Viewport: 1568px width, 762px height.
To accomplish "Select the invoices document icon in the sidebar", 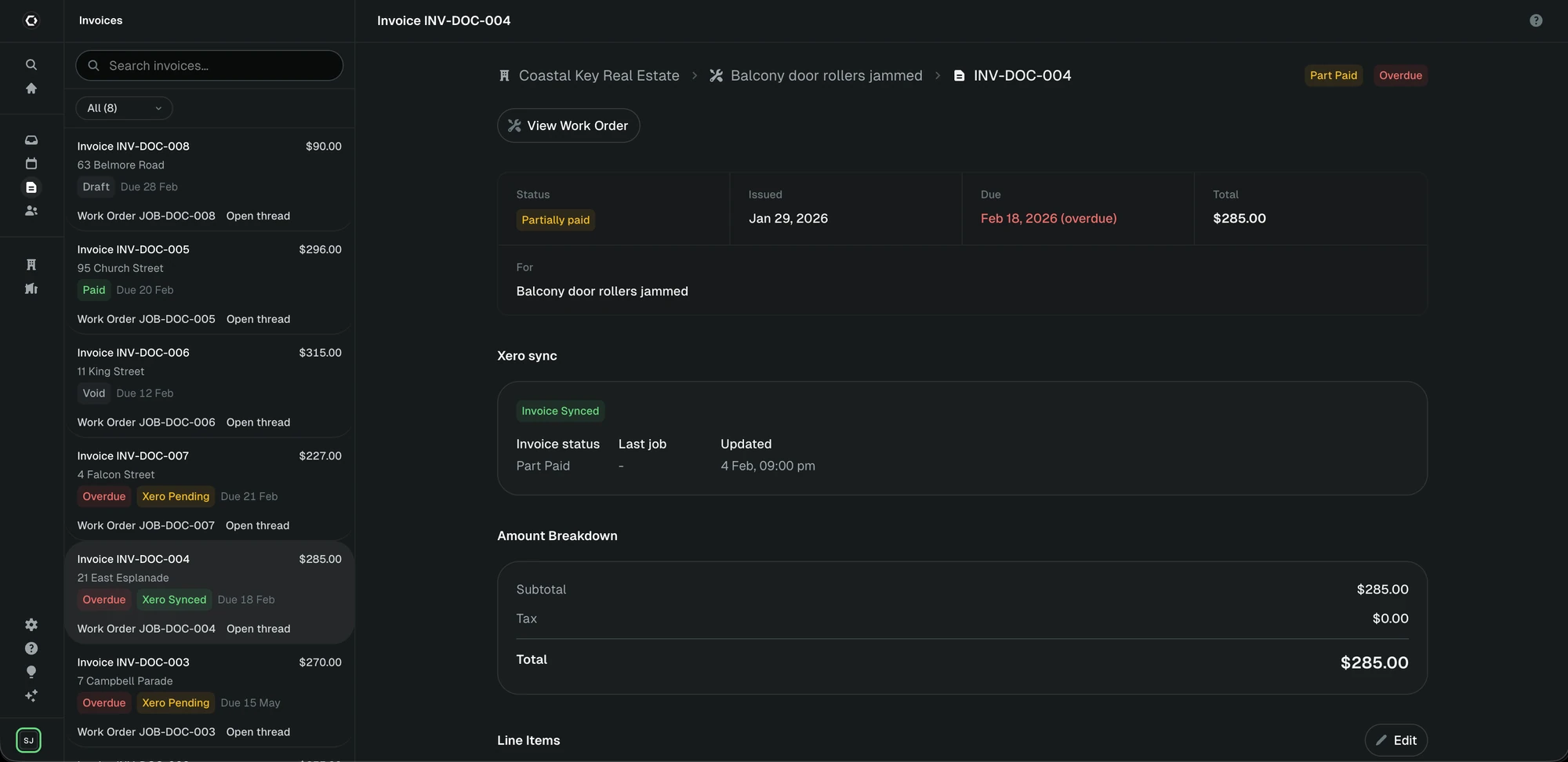I will [x=31, y=187].
